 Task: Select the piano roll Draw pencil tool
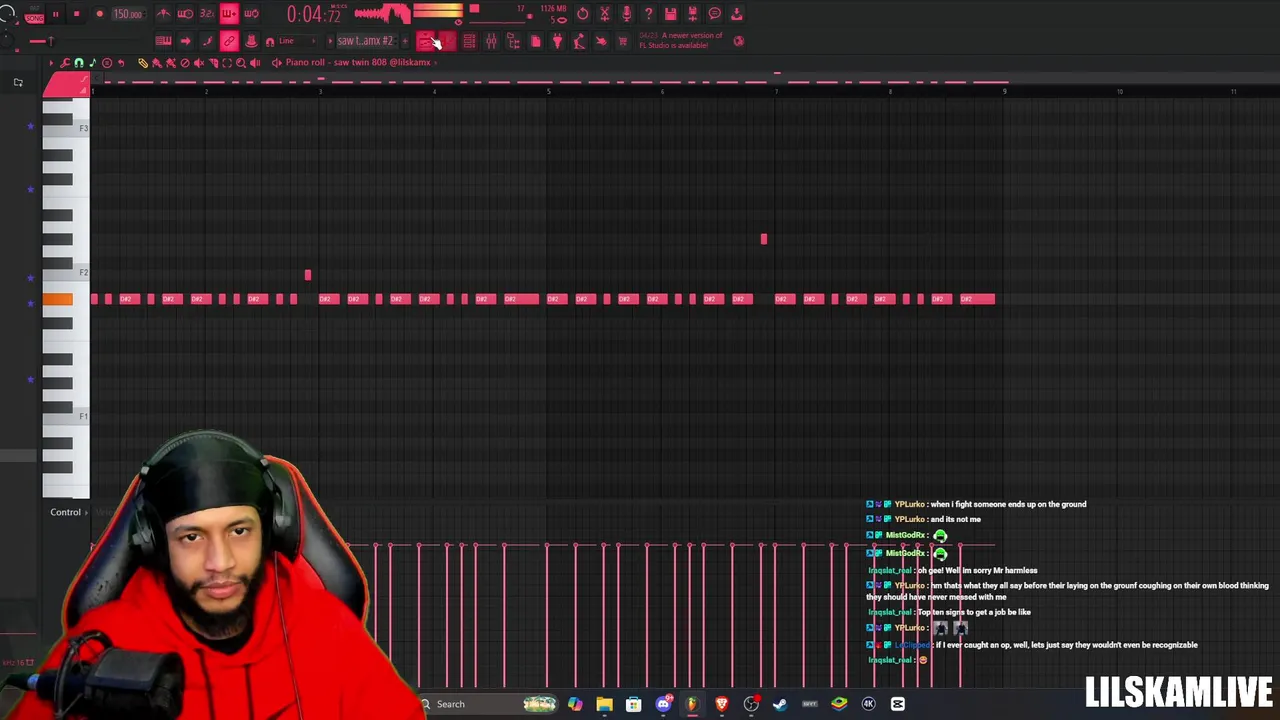(x=143, y=62)
